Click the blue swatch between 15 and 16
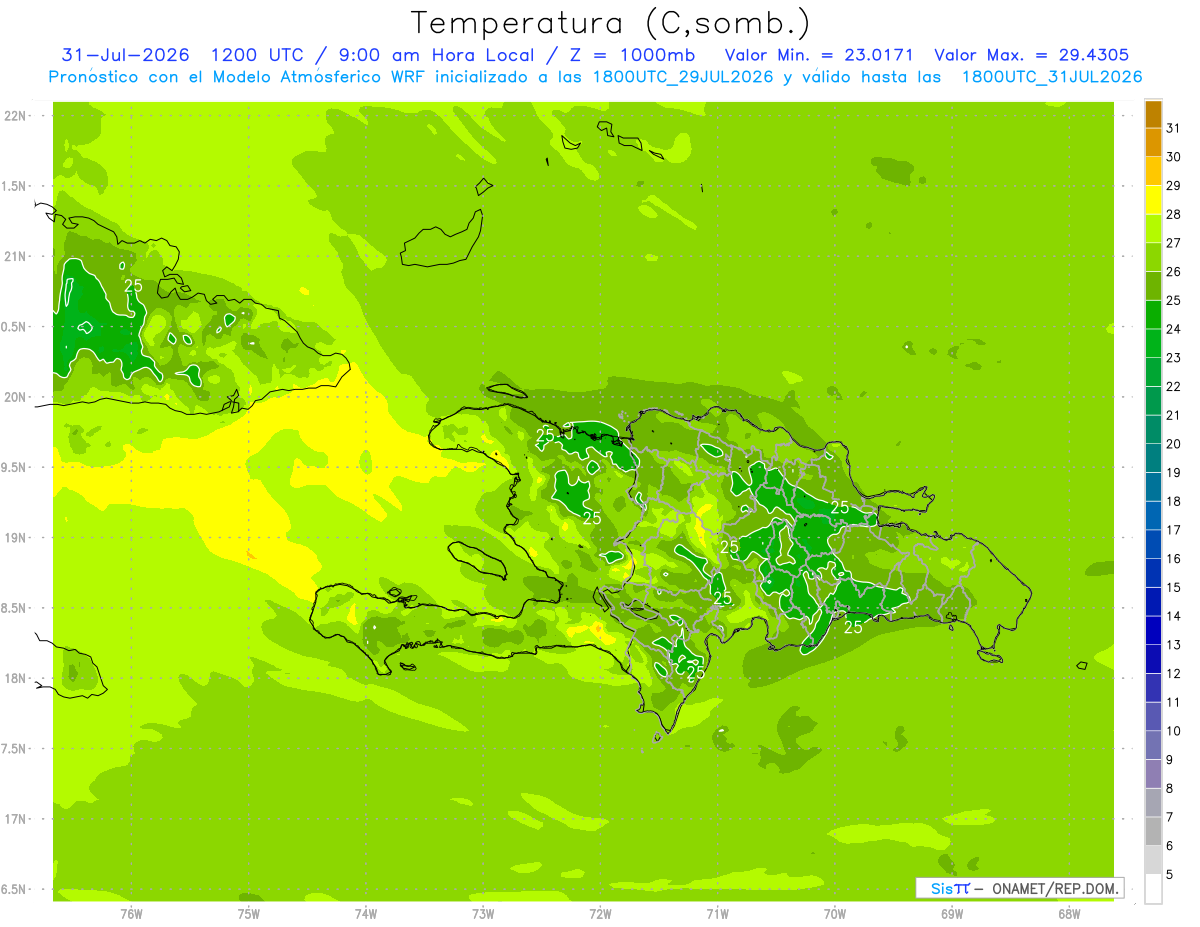Image resolution: width=1200 pixels, height=927 pixels. point(1153,573)
